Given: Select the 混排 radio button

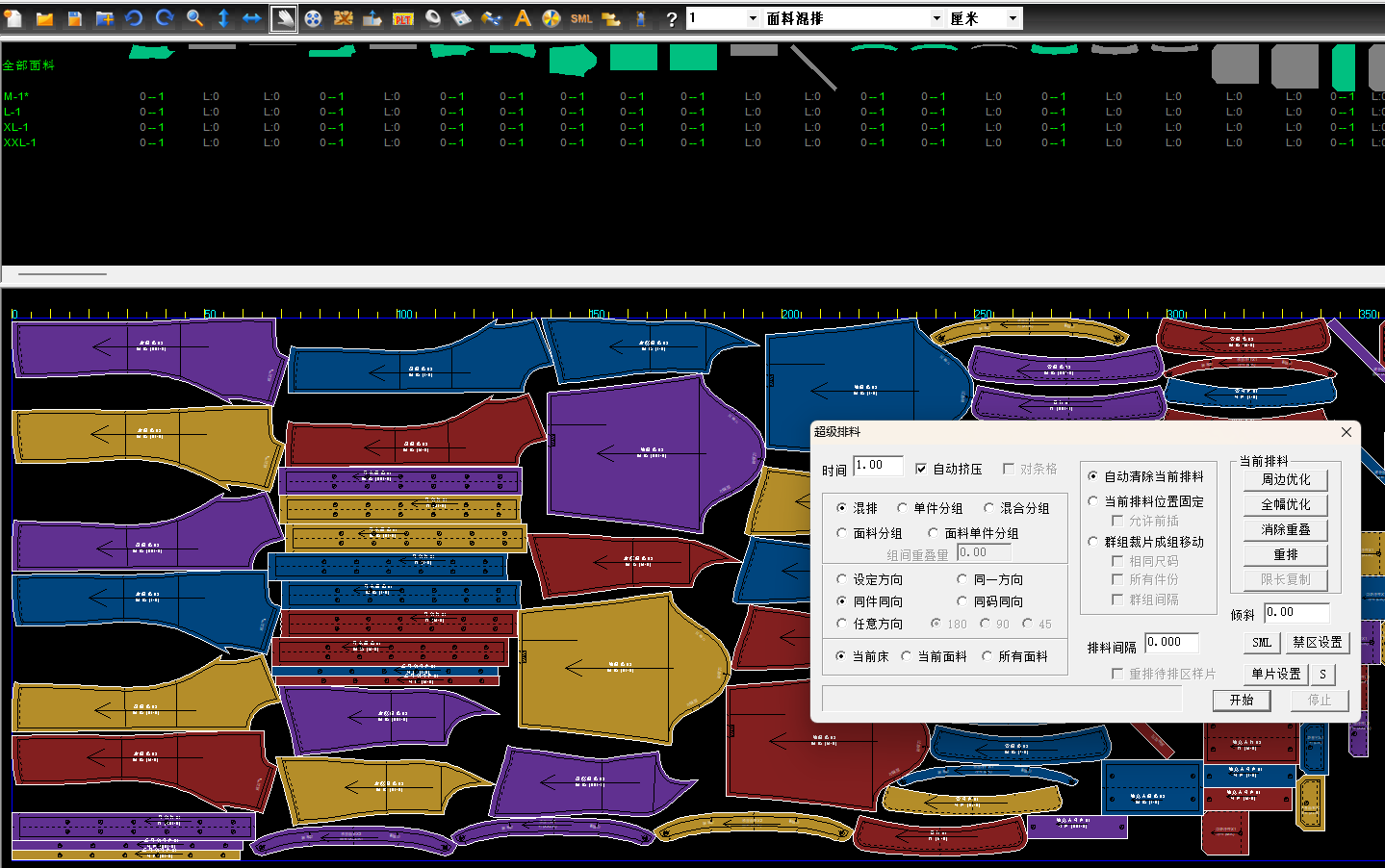Looking at the screenshot, I should tap(842, 508).
